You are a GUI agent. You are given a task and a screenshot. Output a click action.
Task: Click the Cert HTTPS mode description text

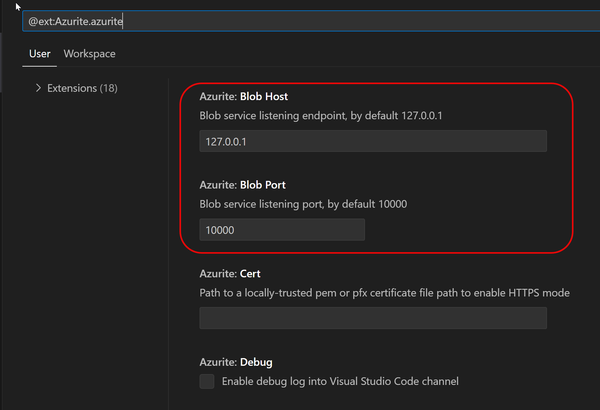tap(385, 292)
